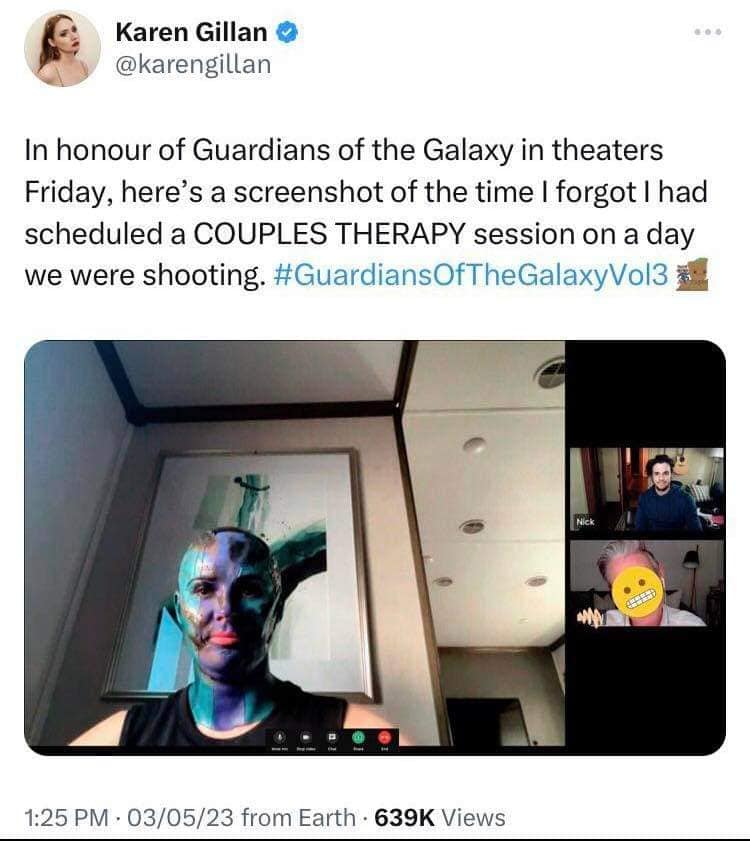This screenshot has height=841, width=750.
Task: Open the @karengillan handle link
Action: [x=193, y=65]
